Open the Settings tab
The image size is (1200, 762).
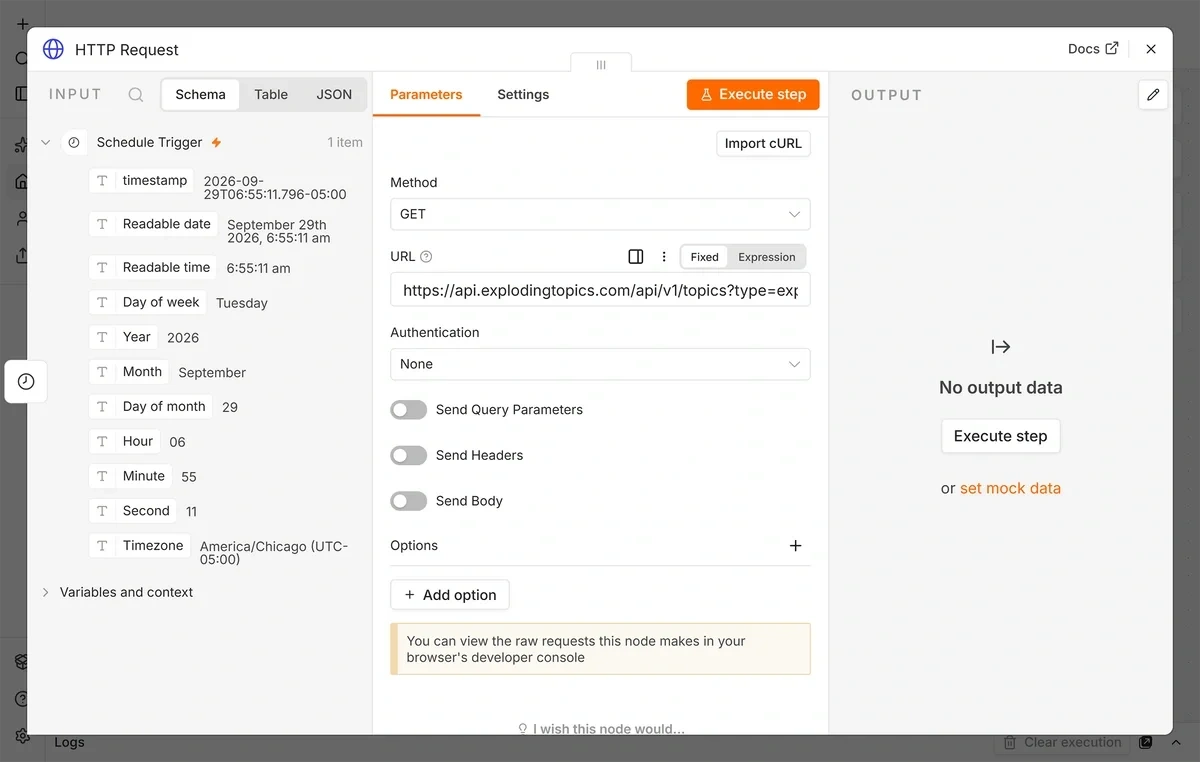coord(523,95)
